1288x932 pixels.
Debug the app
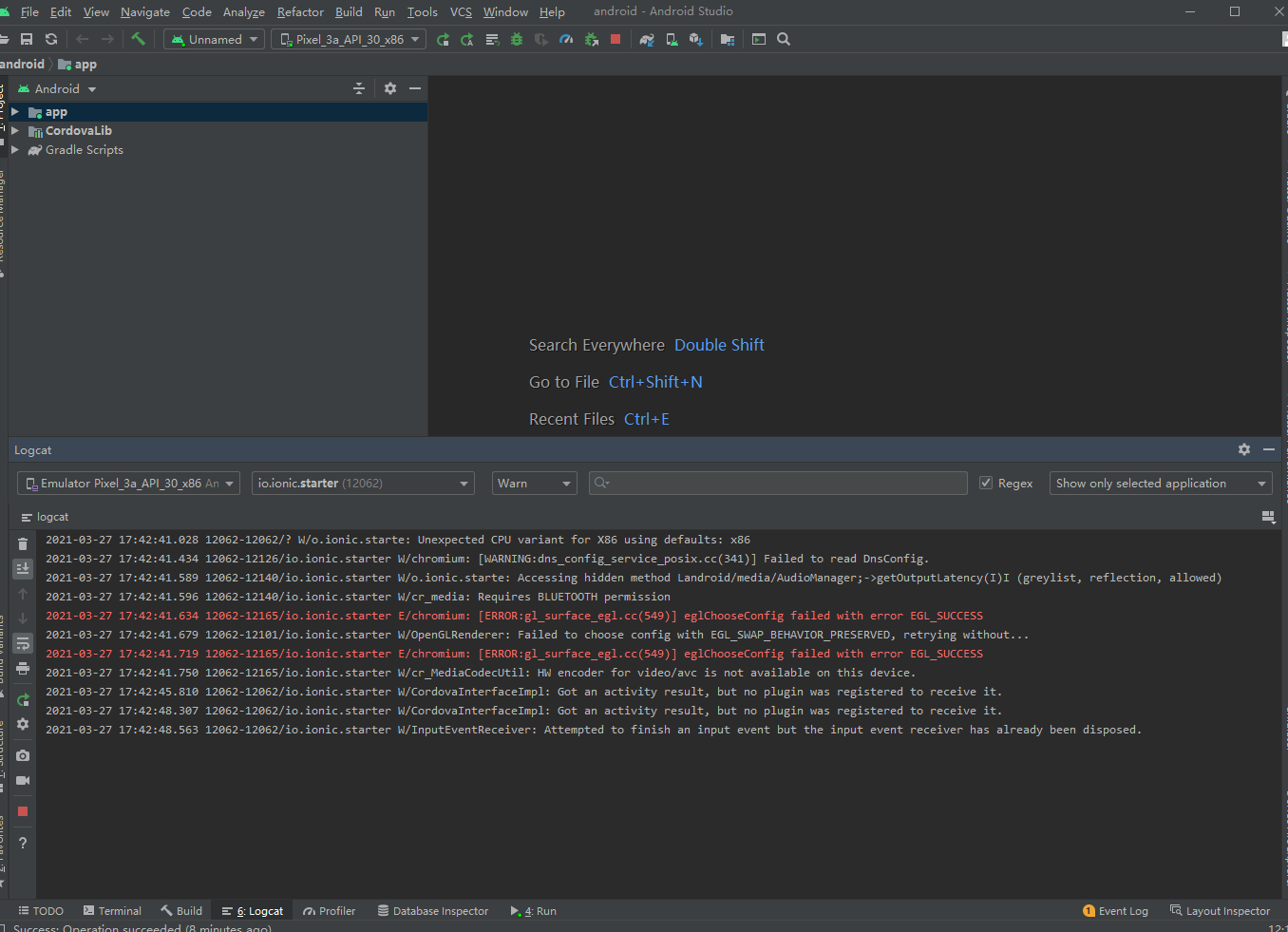(x=516, y=39)
